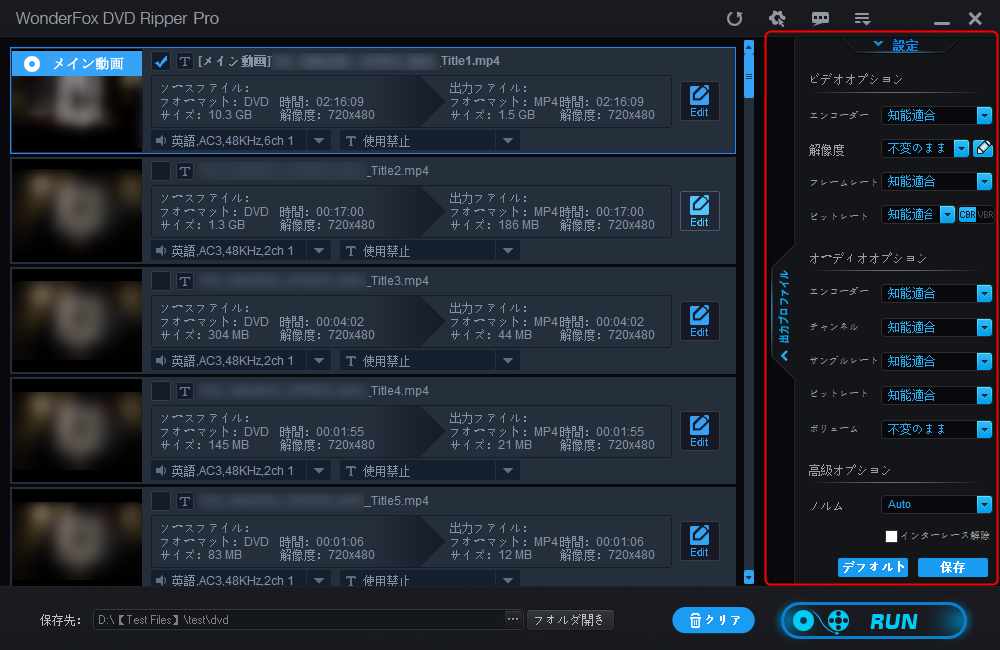Open audio エンコーダー dropdown

pyautogui.click(x=937, y=293)
